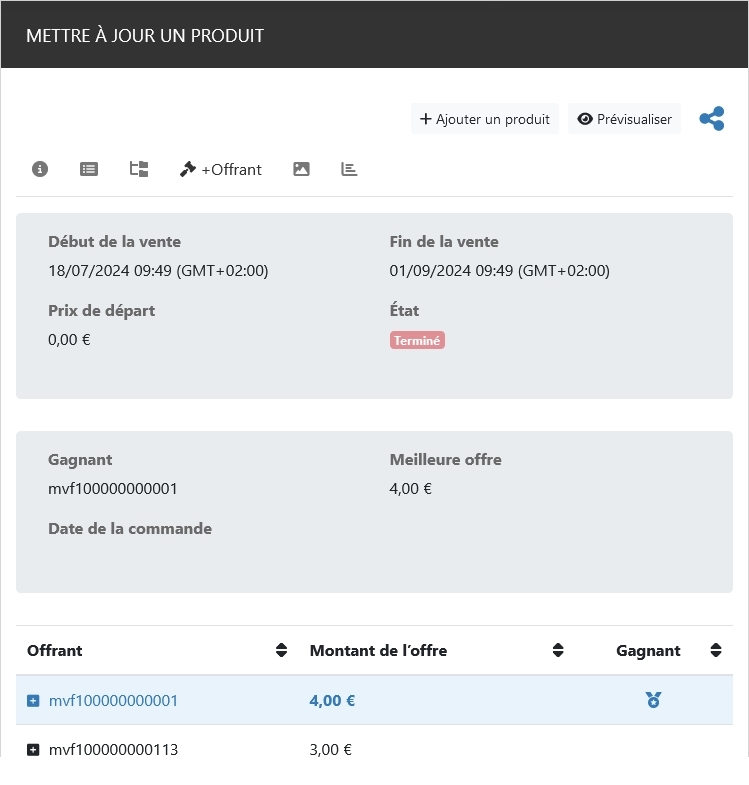Click the Terminé status badge

coord(417,340)
